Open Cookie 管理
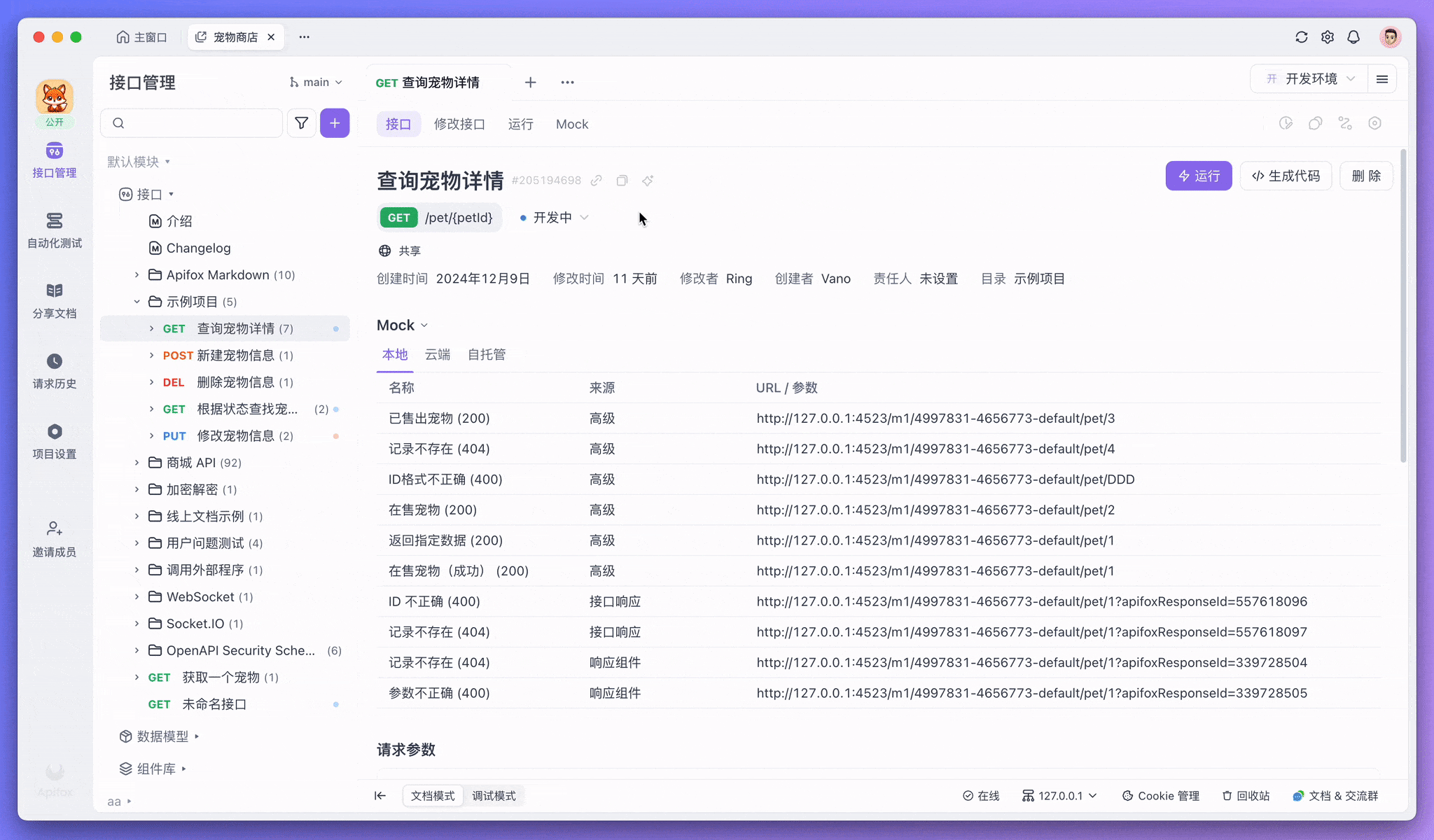Viewport: 1434px width, 840px height. tap(1160, 796)
